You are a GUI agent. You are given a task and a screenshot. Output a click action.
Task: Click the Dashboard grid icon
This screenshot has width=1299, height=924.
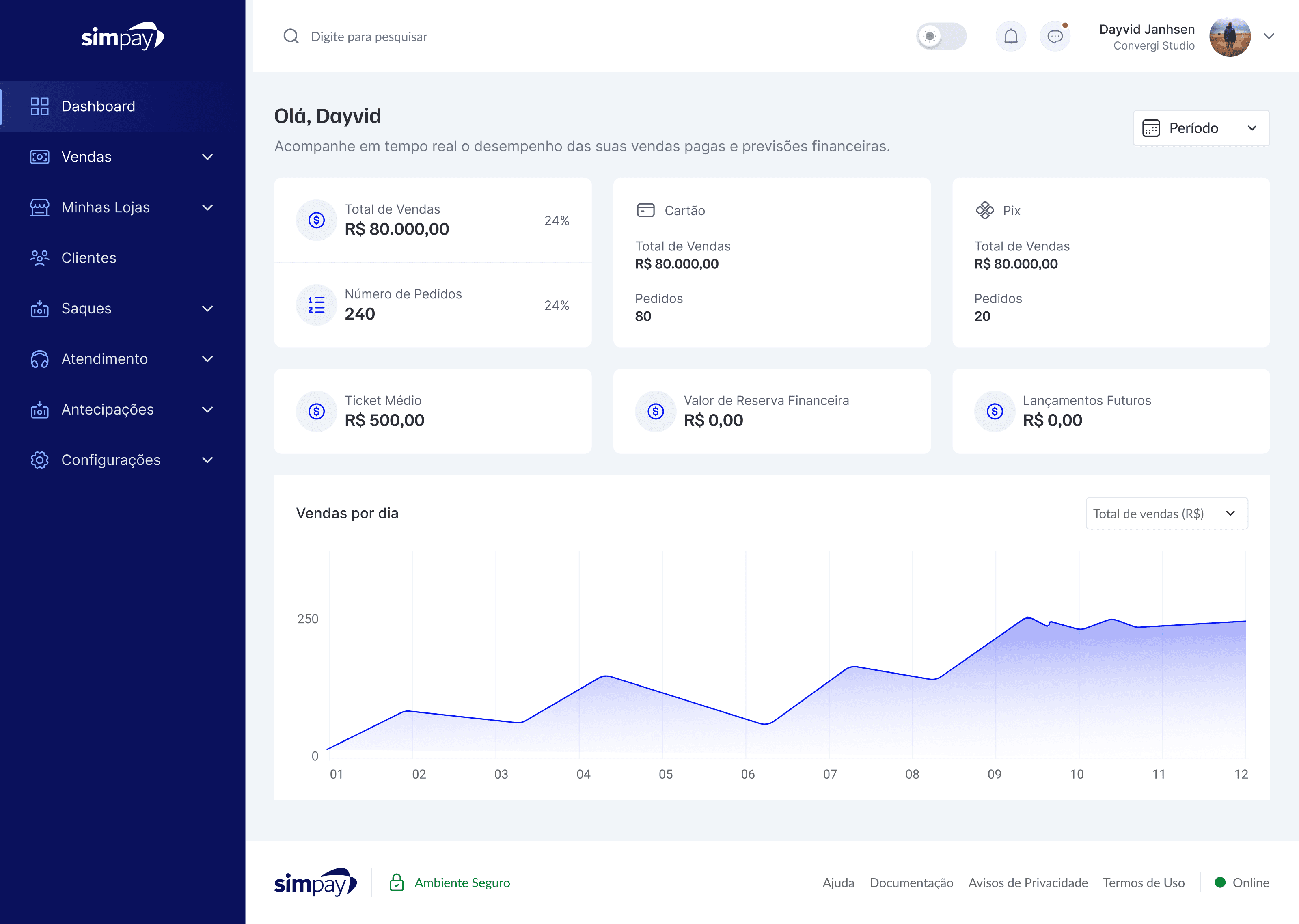[39, 106]
